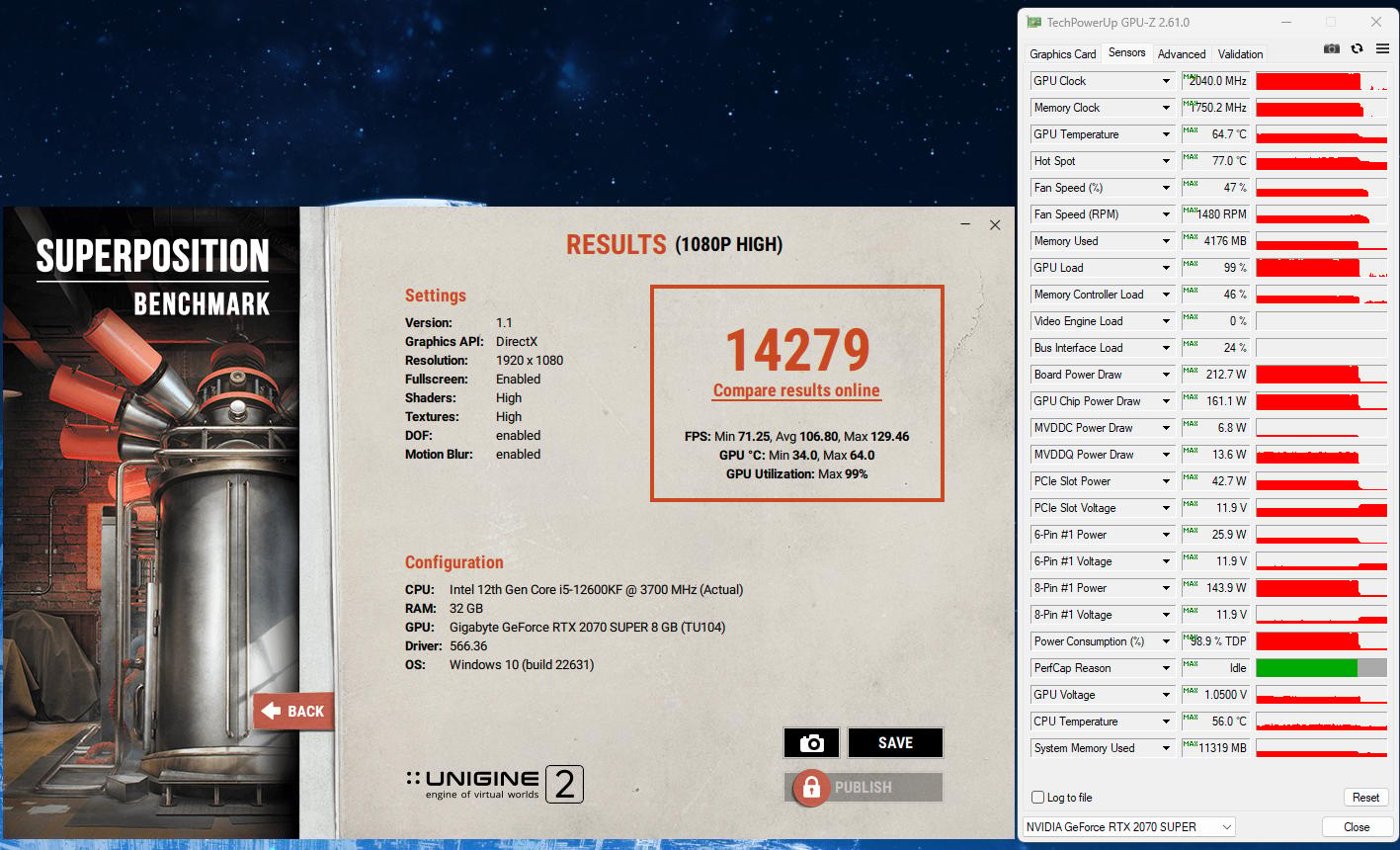Close the Superposition results window

(995, 225)
